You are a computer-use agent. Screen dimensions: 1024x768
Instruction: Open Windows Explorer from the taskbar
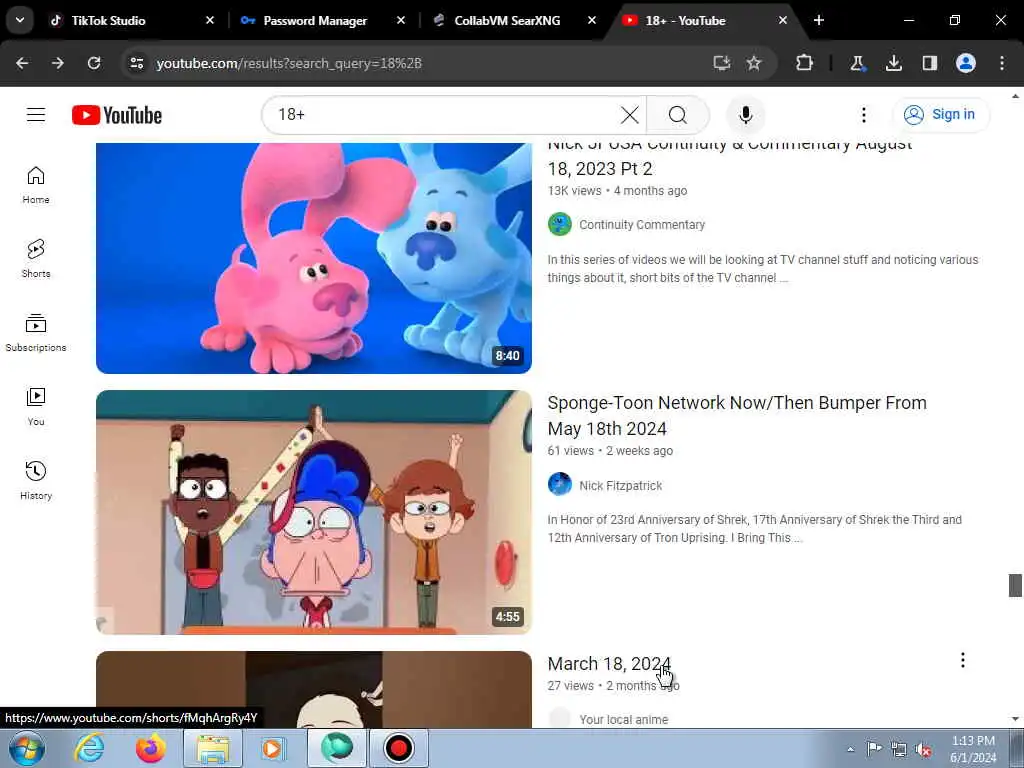point(213,748)
